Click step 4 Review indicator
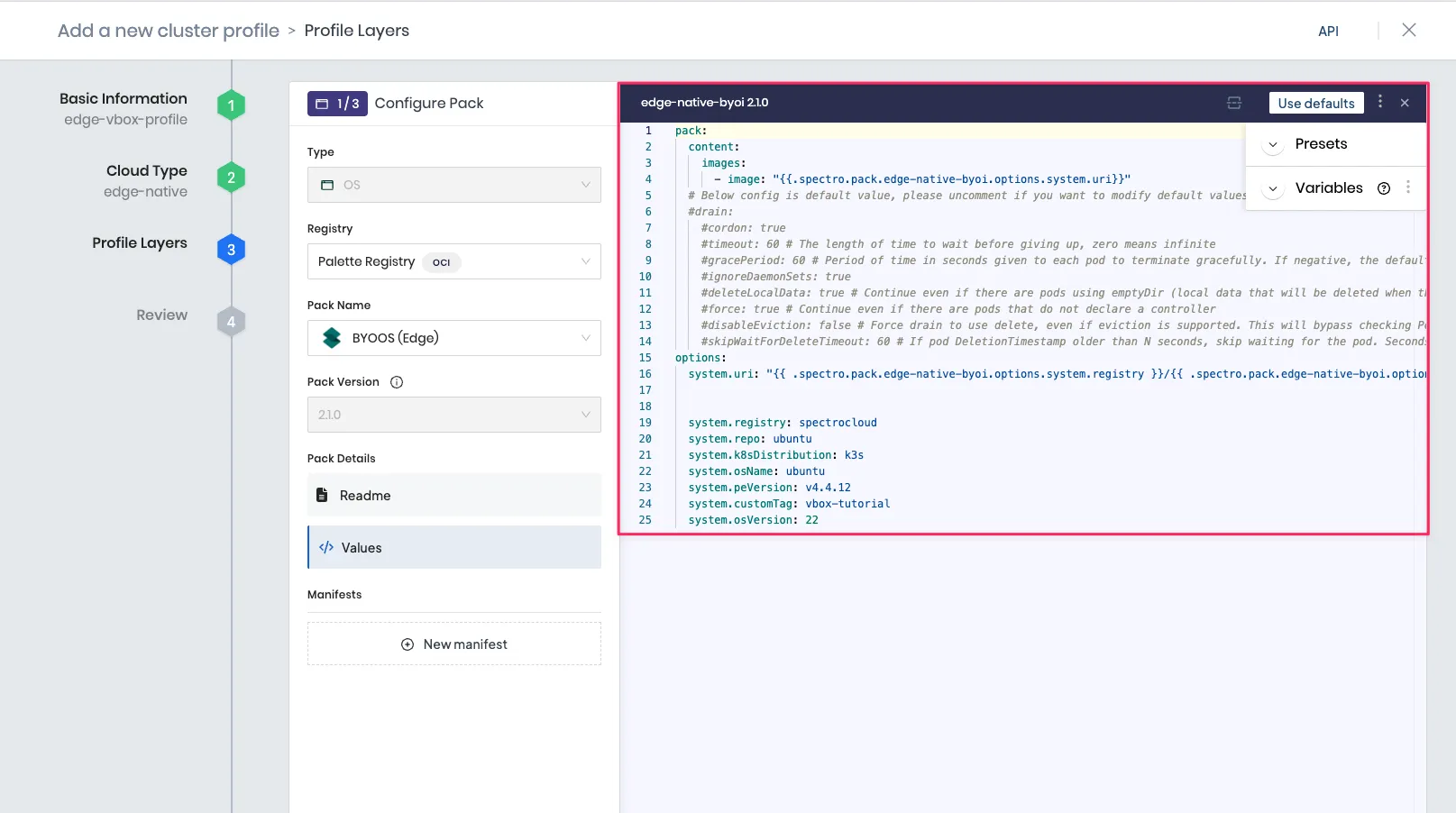The width and height of the screenshot is (1456, 813). pos(231,321)
